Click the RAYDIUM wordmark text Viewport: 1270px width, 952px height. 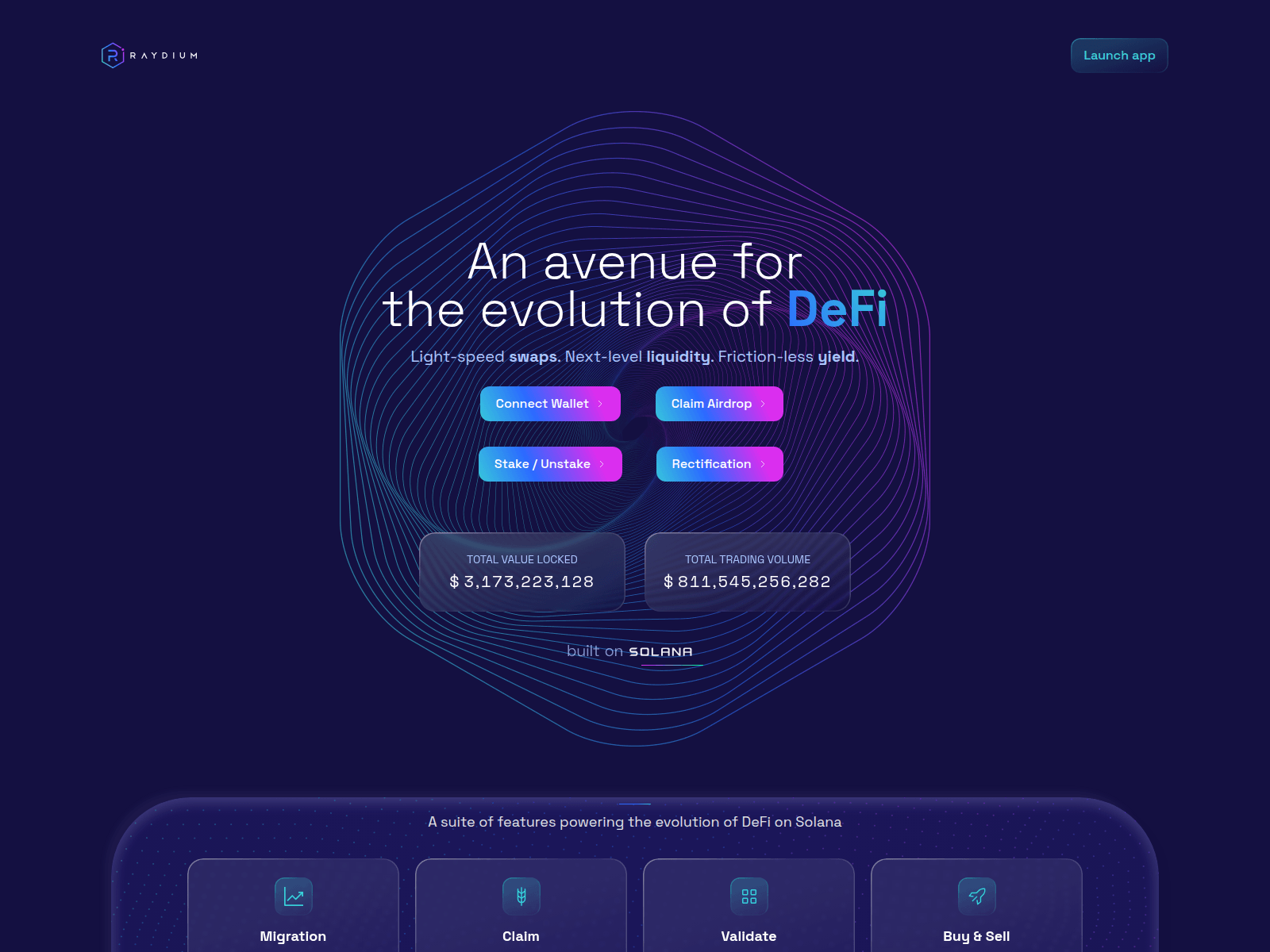[x=164, y=56]
